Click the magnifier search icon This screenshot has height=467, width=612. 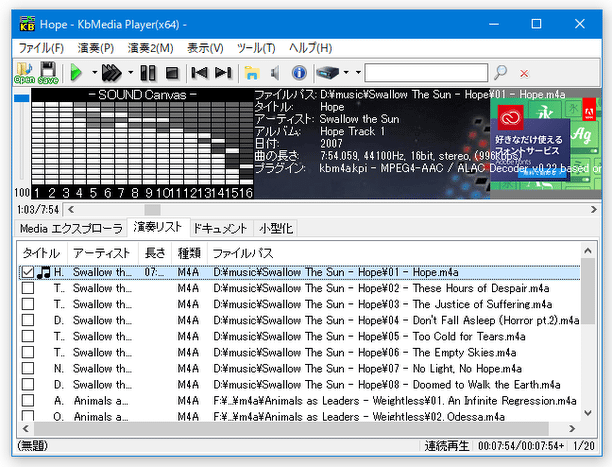[501, 73]
